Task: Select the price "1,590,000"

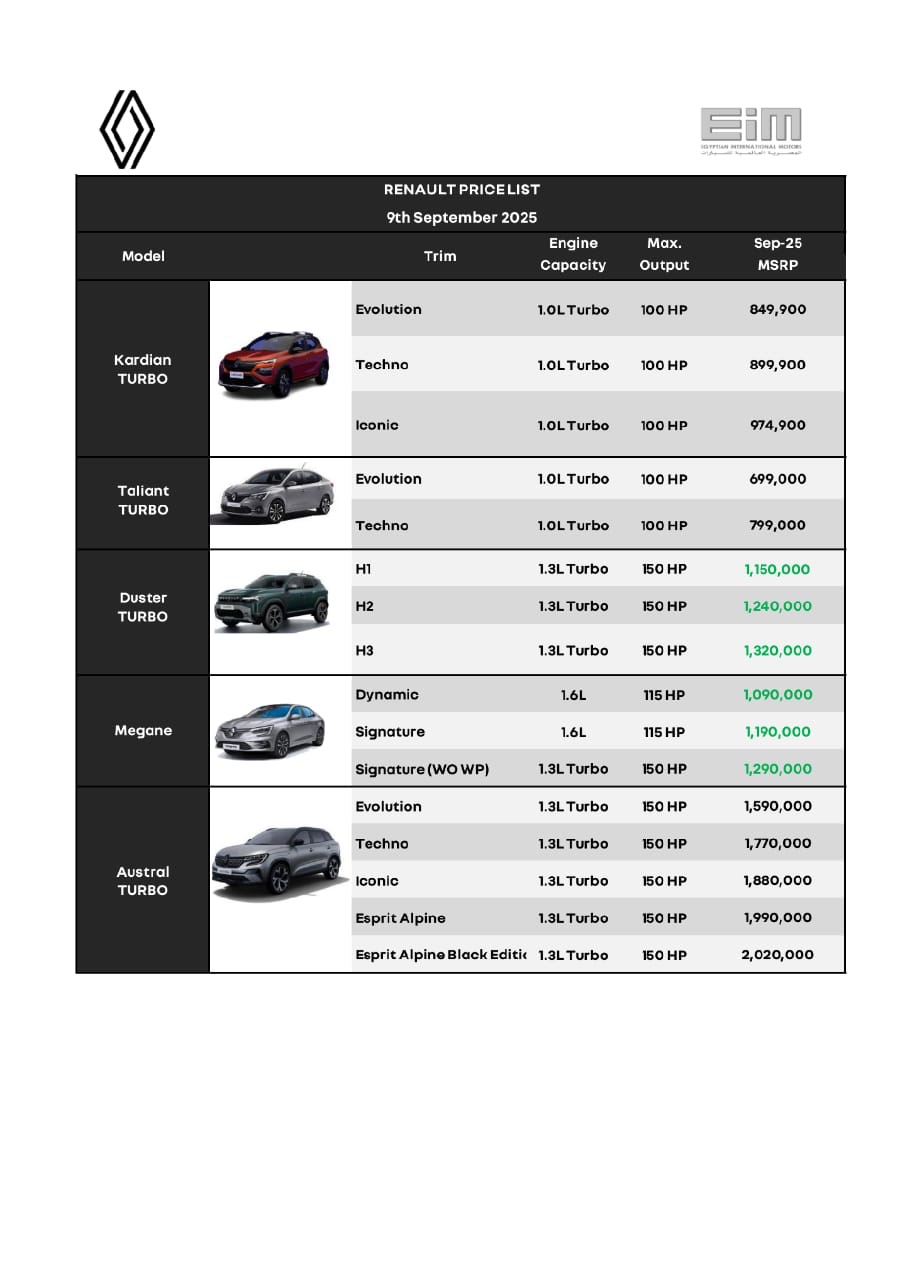Action: [x=778, y=806]
